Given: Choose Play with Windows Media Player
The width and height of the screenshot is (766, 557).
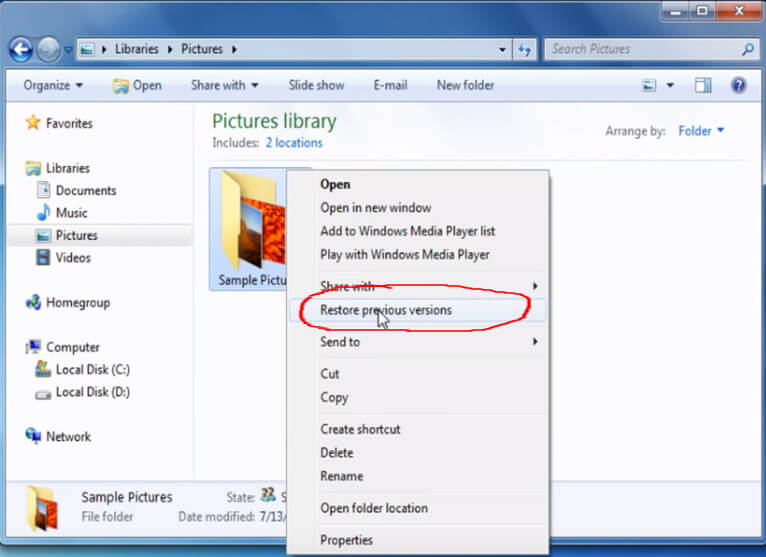Looking at the screenshot, I should pos(418,255).
